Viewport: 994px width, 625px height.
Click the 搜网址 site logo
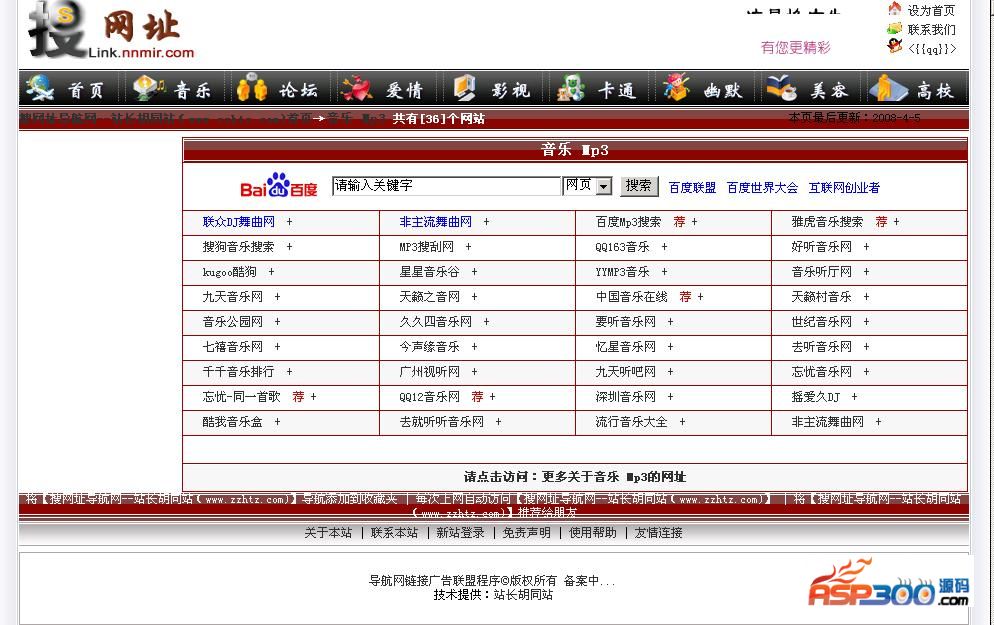pyautogui.click(x=111, y=30)
